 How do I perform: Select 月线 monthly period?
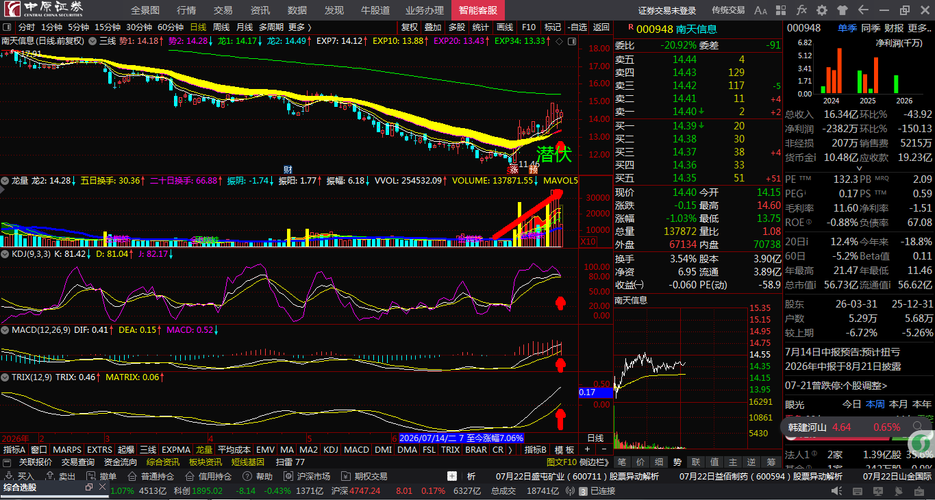click(244, 27)
